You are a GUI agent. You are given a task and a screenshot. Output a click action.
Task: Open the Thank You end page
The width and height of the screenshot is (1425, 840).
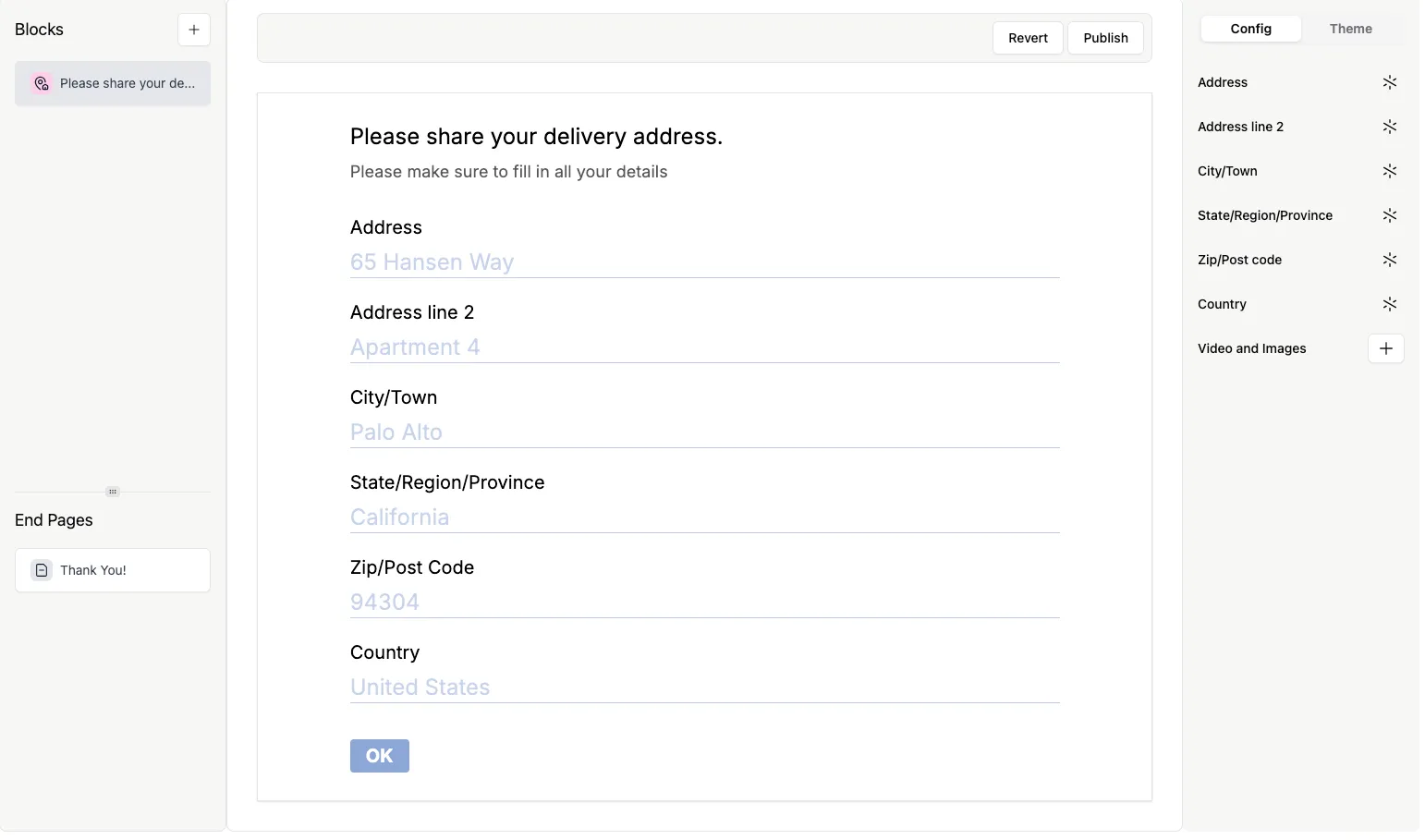click(x=112, y=570)
